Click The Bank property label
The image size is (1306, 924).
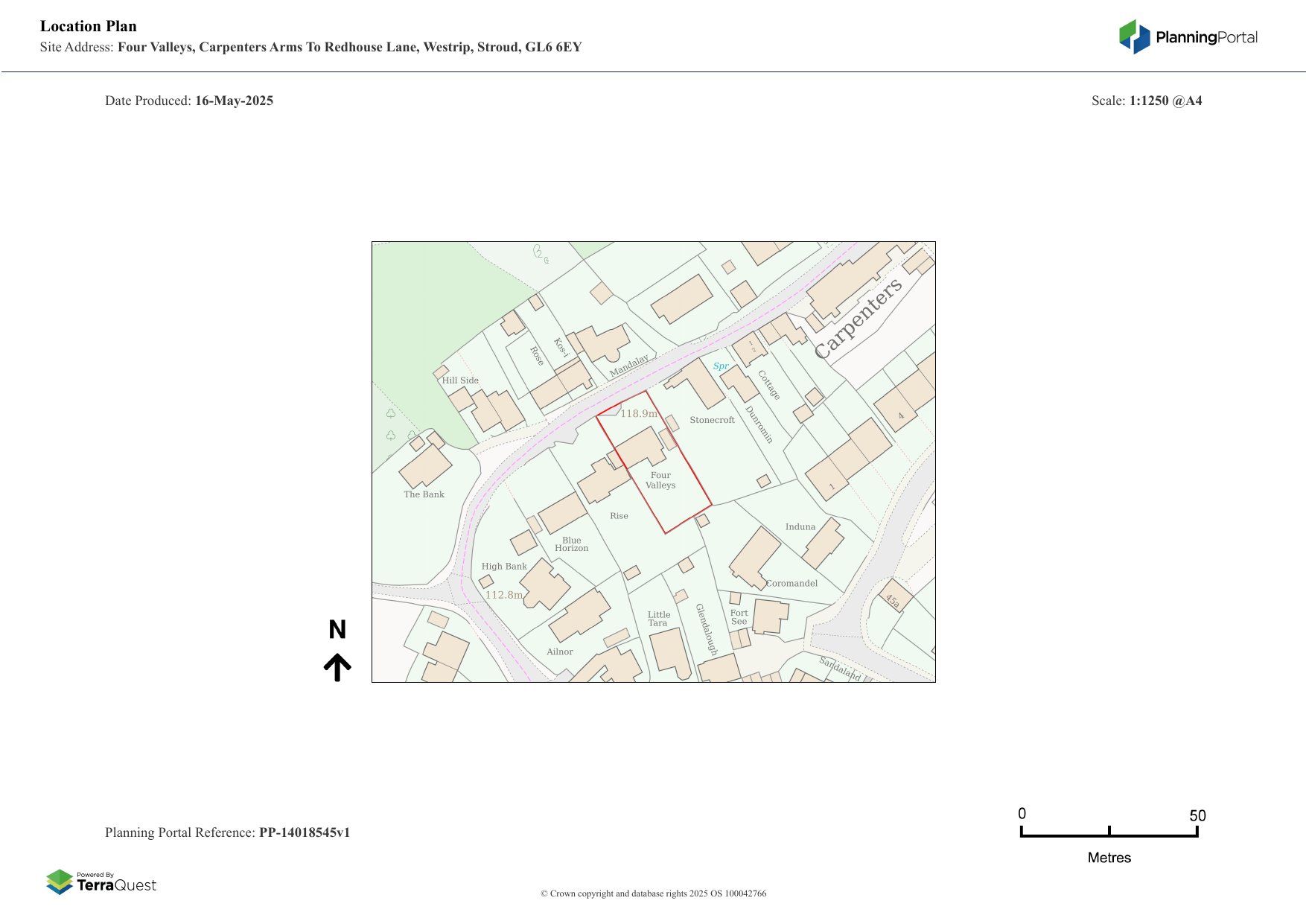click(x=424, y=494)
